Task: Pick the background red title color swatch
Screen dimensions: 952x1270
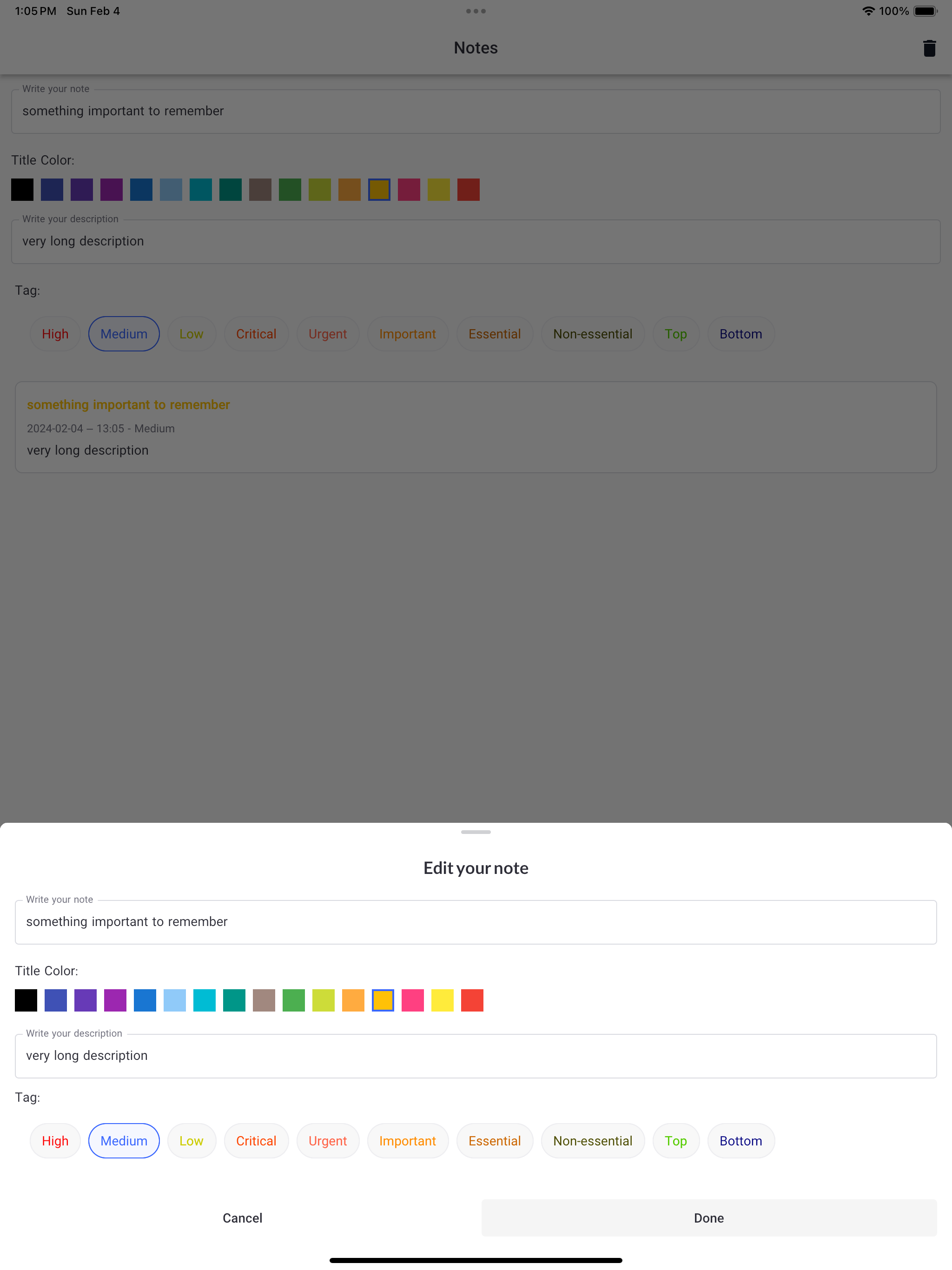Action: [x=469, y=190]
